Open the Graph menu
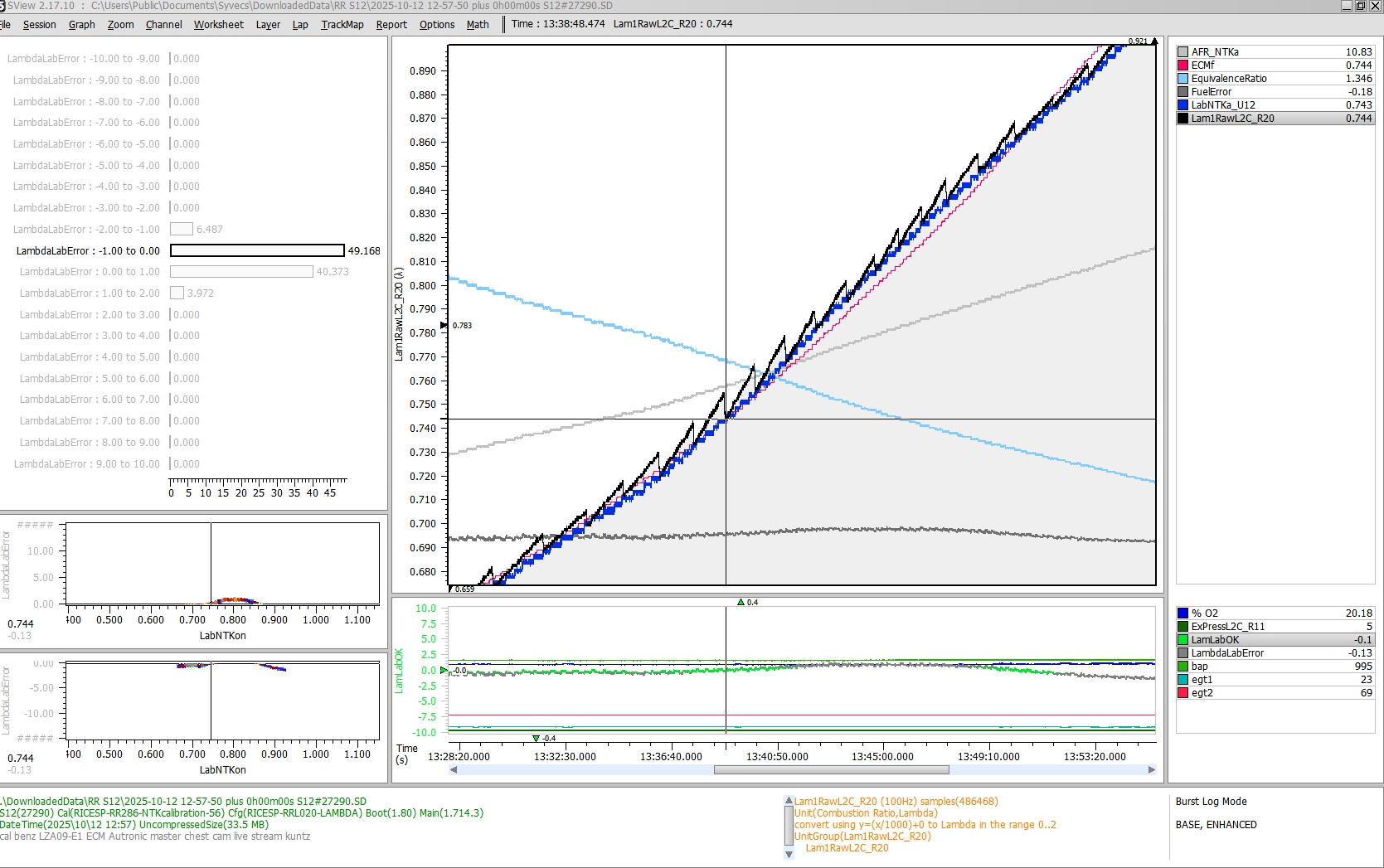 pyautogui.click(x=81, y=24)
